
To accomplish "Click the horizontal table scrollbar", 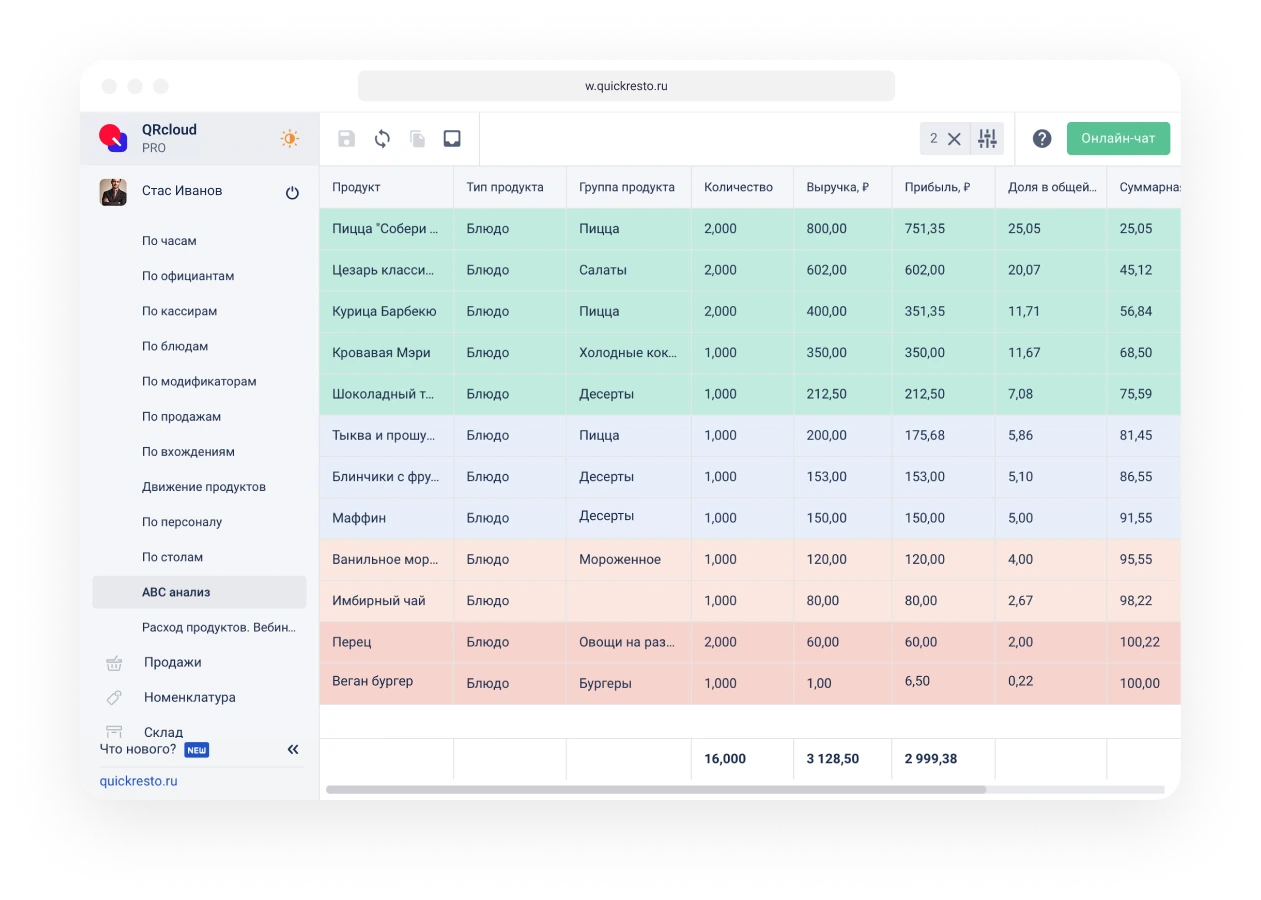I will [x=655, y=789].
